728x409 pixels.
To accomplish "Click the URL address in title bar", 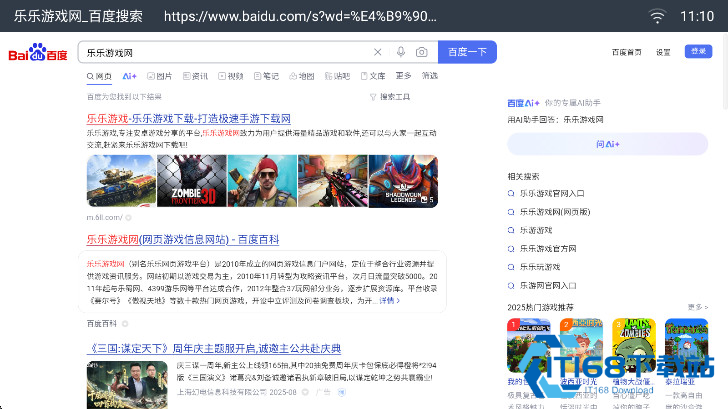I will coord(300,16).
